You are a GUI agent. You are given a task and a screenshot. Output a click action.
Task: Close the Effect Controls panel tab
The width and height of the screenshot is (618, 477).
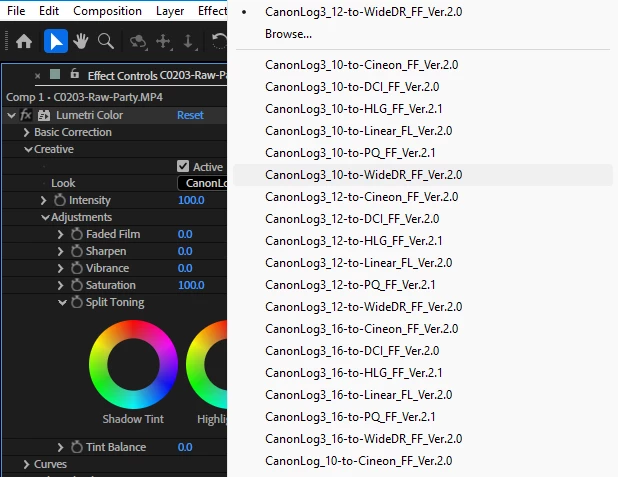tap(37, 76)
